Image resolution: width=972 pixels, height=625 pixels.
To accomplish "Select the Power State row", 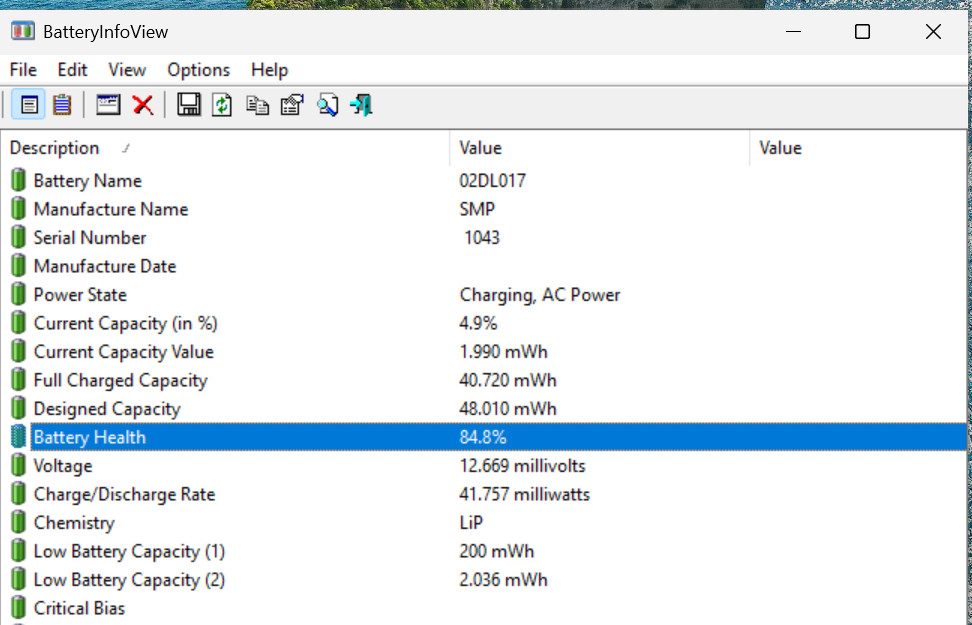I will pos(80,295).
